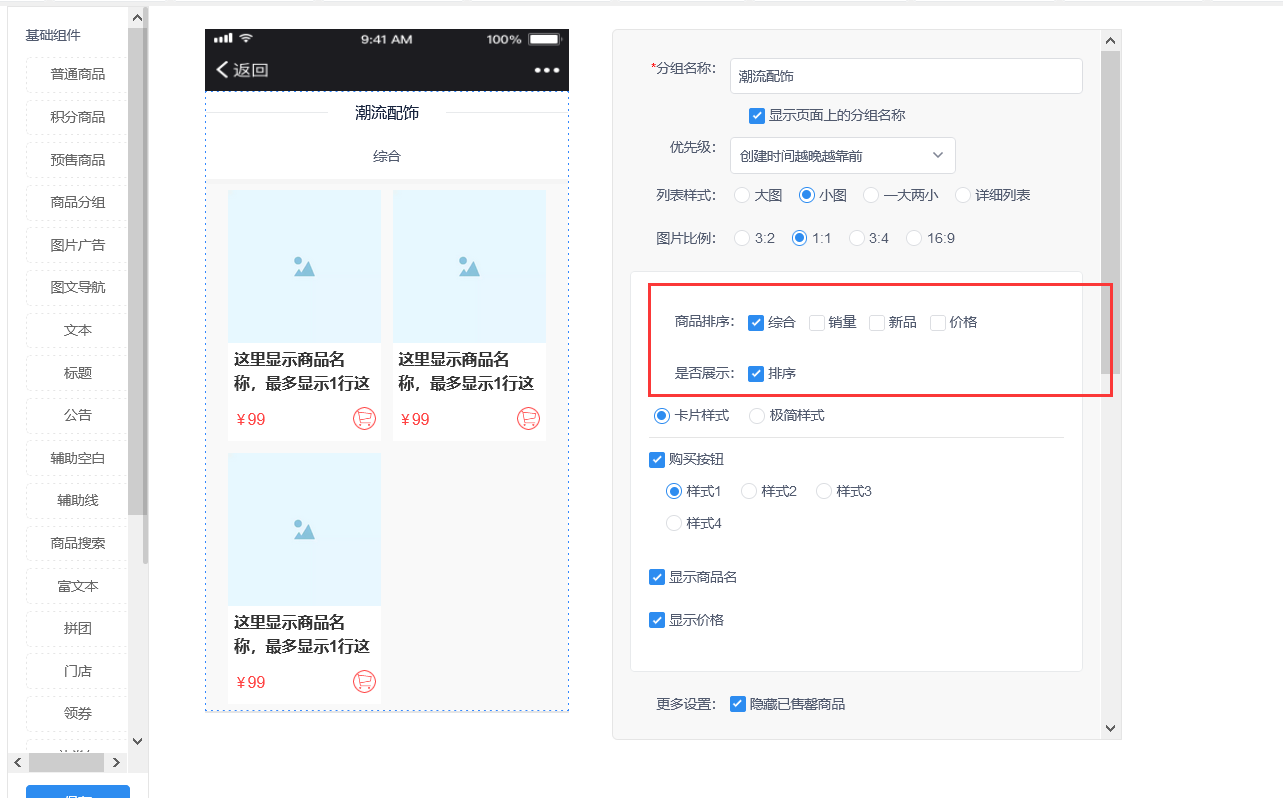Click the sidebar horizontal scroll left arrow
This screenshot has height=798, width=1283.
(17, 762)
